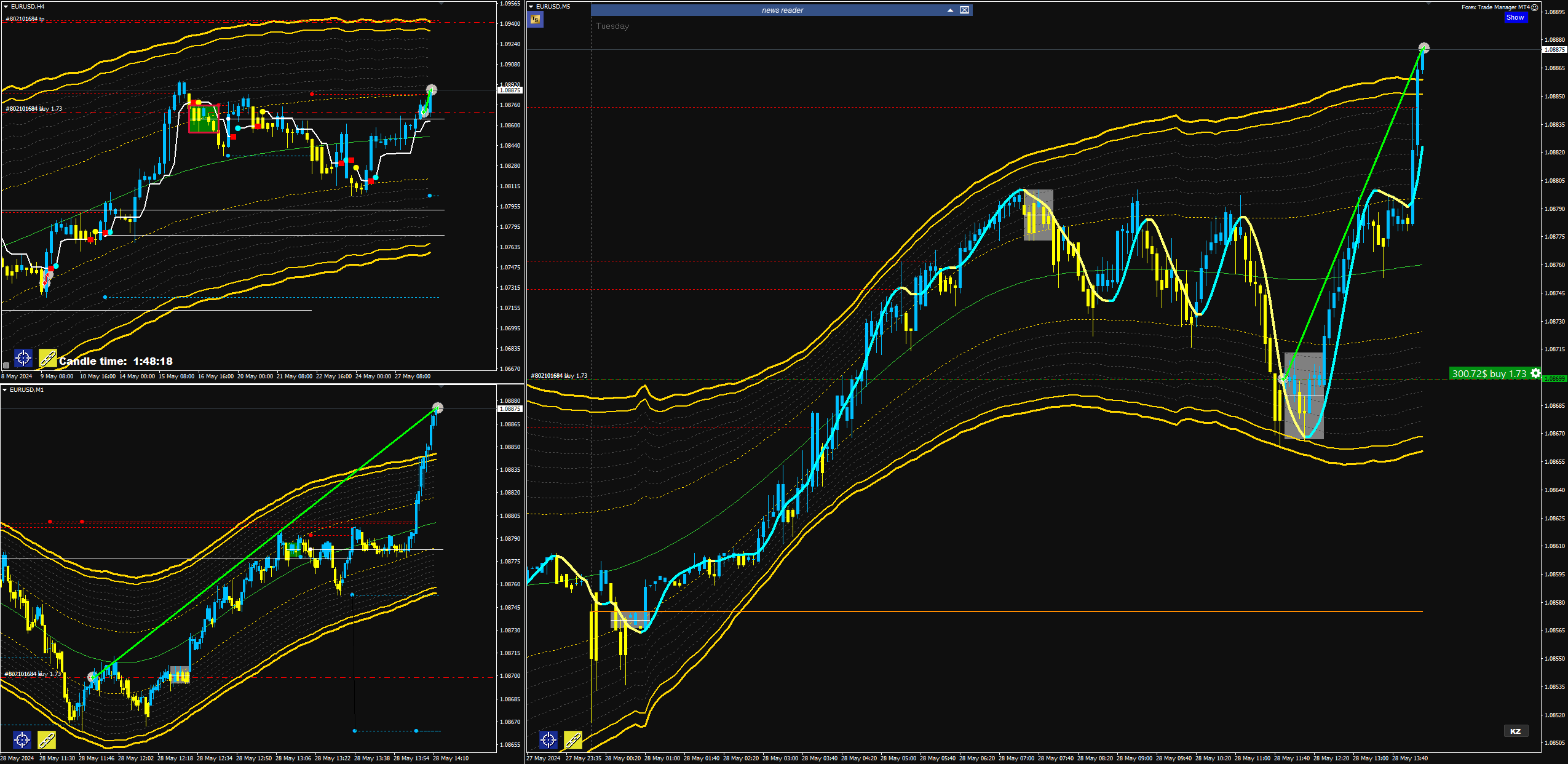Click crosshair target icon in M5 chart
This screenshot has width=1568, height=764.
click(548, 739)
